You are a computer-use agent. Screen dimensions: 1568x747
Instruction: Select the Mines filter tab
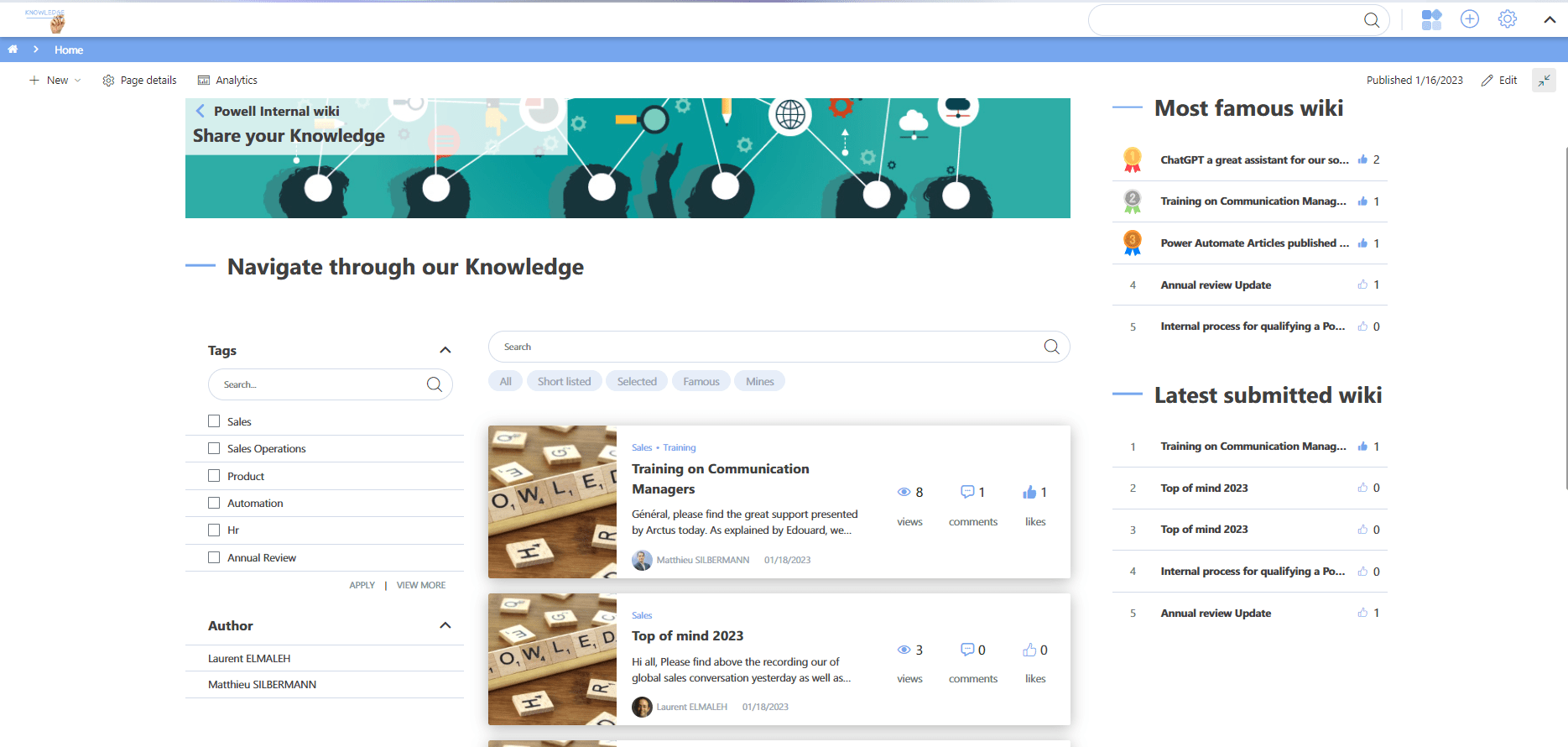760,381
